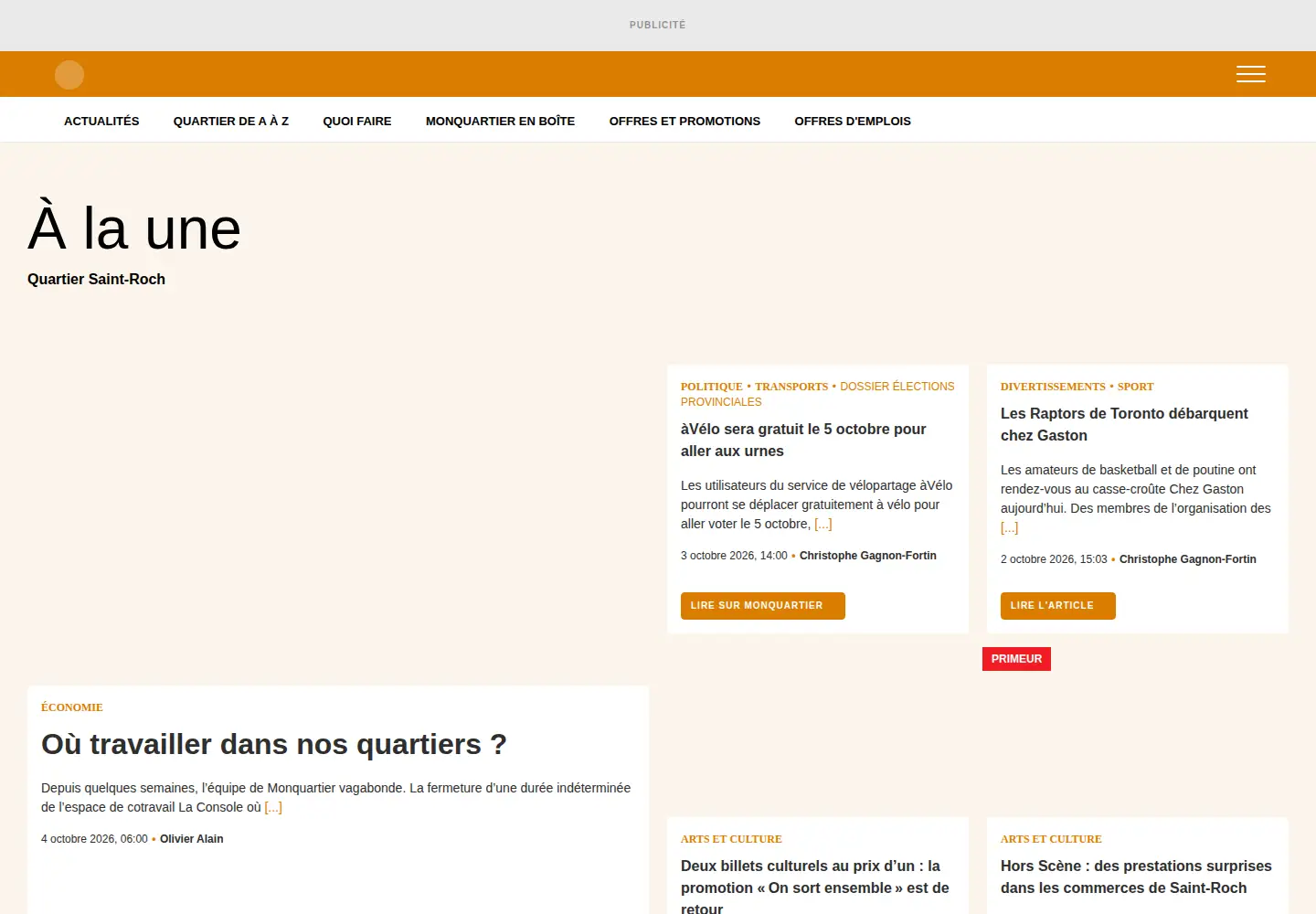Click the date 3 octobre 2026, 14:00

[734, 556]
